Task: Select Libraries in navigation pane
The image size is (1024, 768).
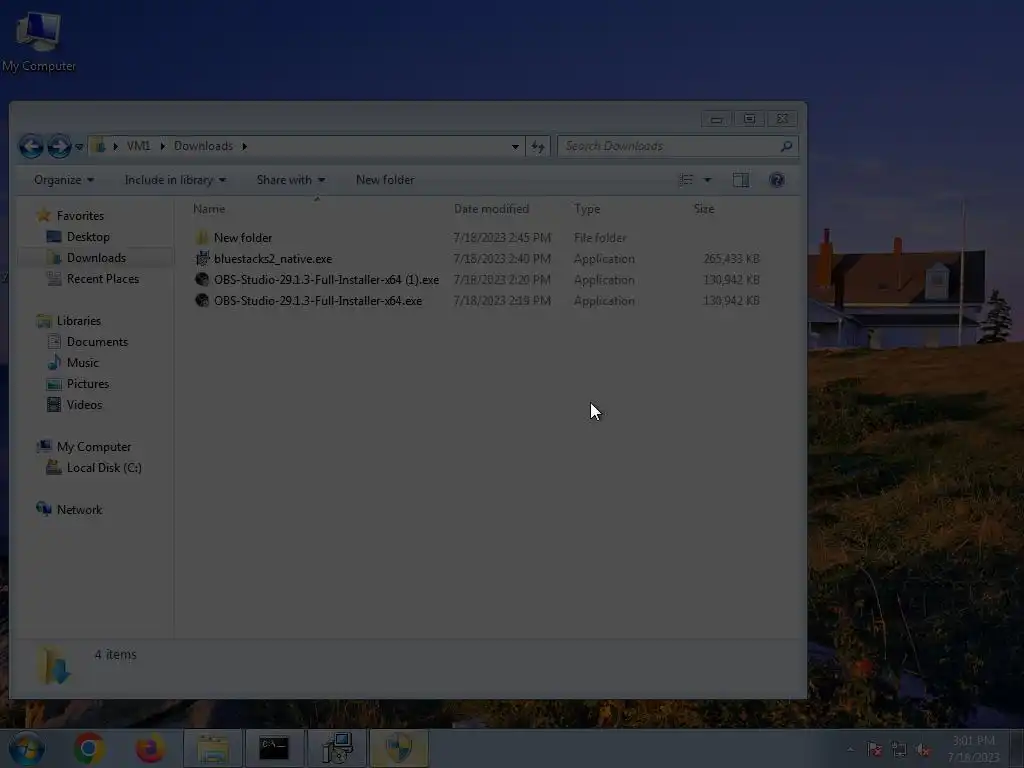Action: tap(78, 321)
